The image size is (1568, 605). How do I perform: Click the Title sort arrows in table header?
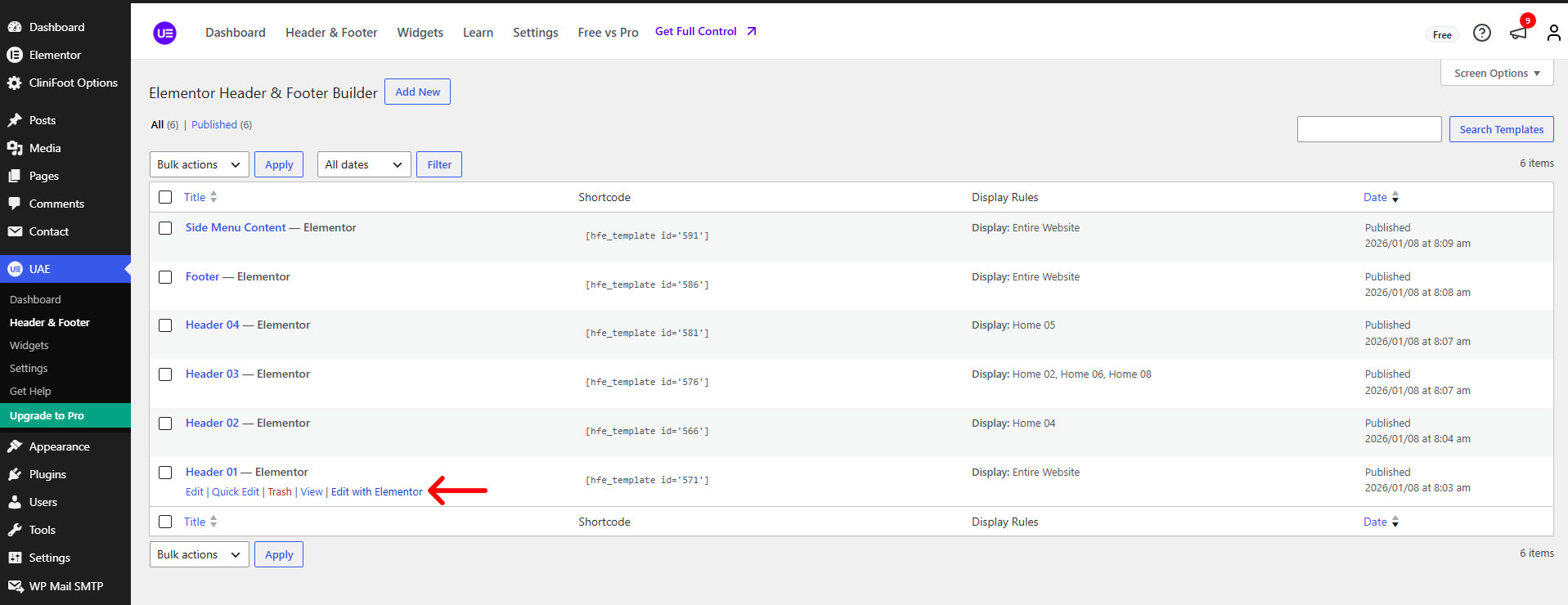(x=213, y=197)
